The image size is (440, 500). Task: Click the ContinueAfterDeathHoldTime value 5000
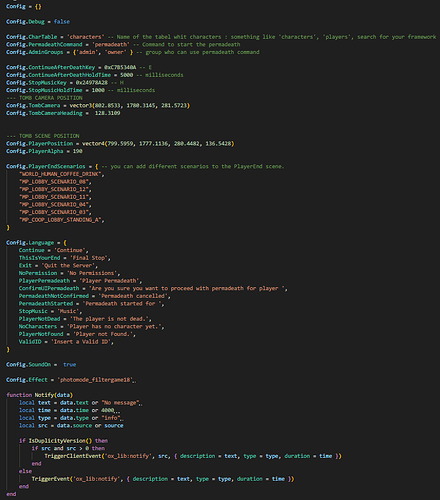tap(126, 75)
